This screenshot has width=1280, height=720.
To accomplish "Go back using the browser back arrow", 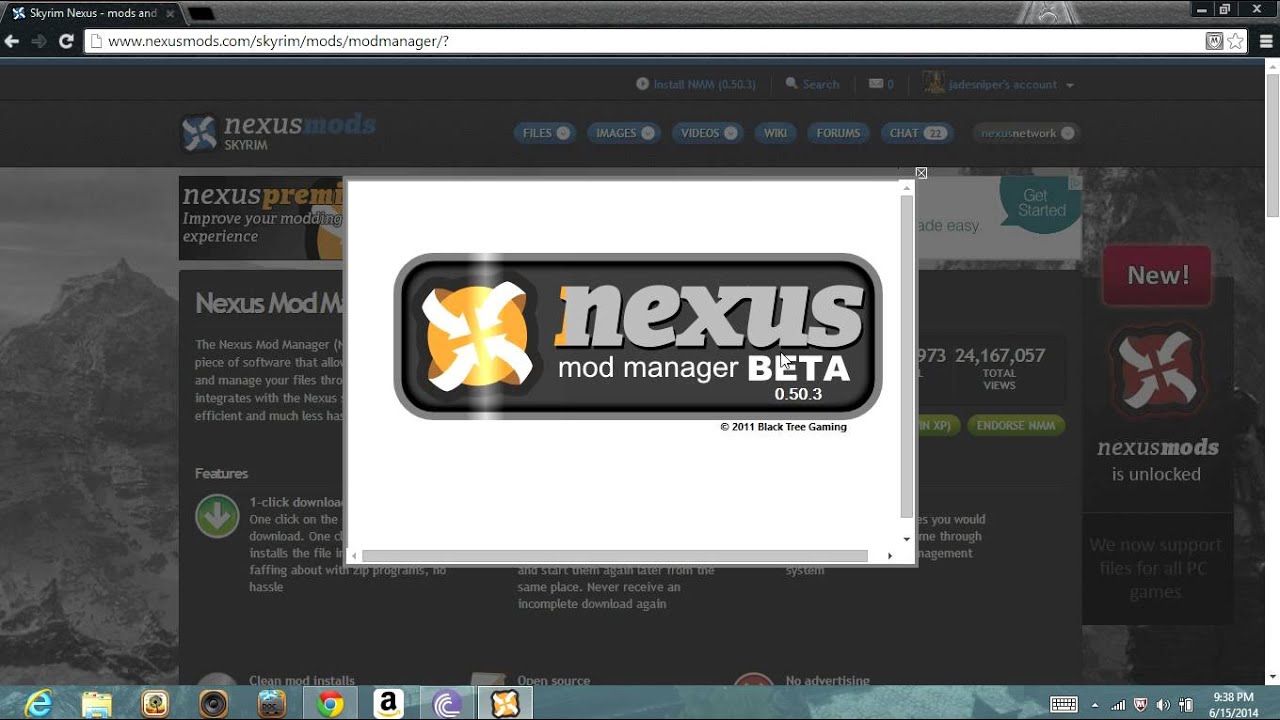I will (x=12, y=41).
